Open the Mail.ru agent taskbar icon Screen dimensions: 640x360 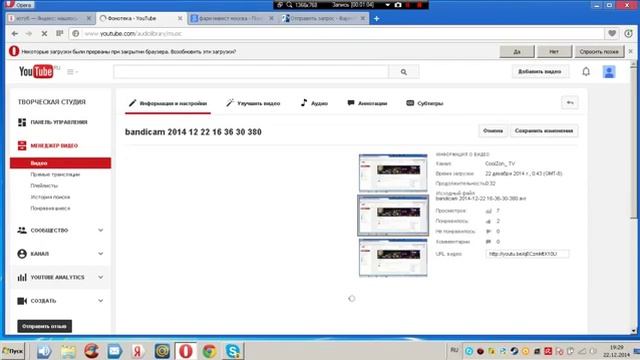pos(162,351)
